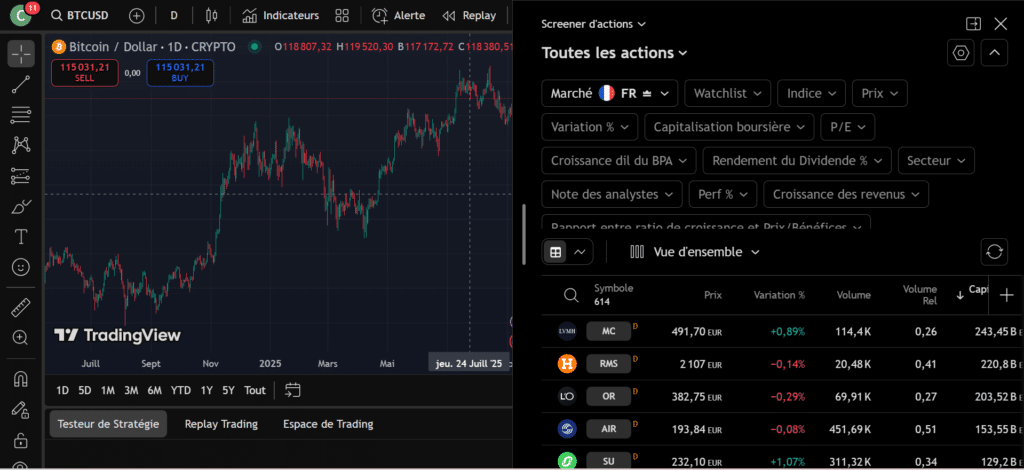The image size is (1024, 470).
Task: Open the Indice filter
Action: (811, 93)
